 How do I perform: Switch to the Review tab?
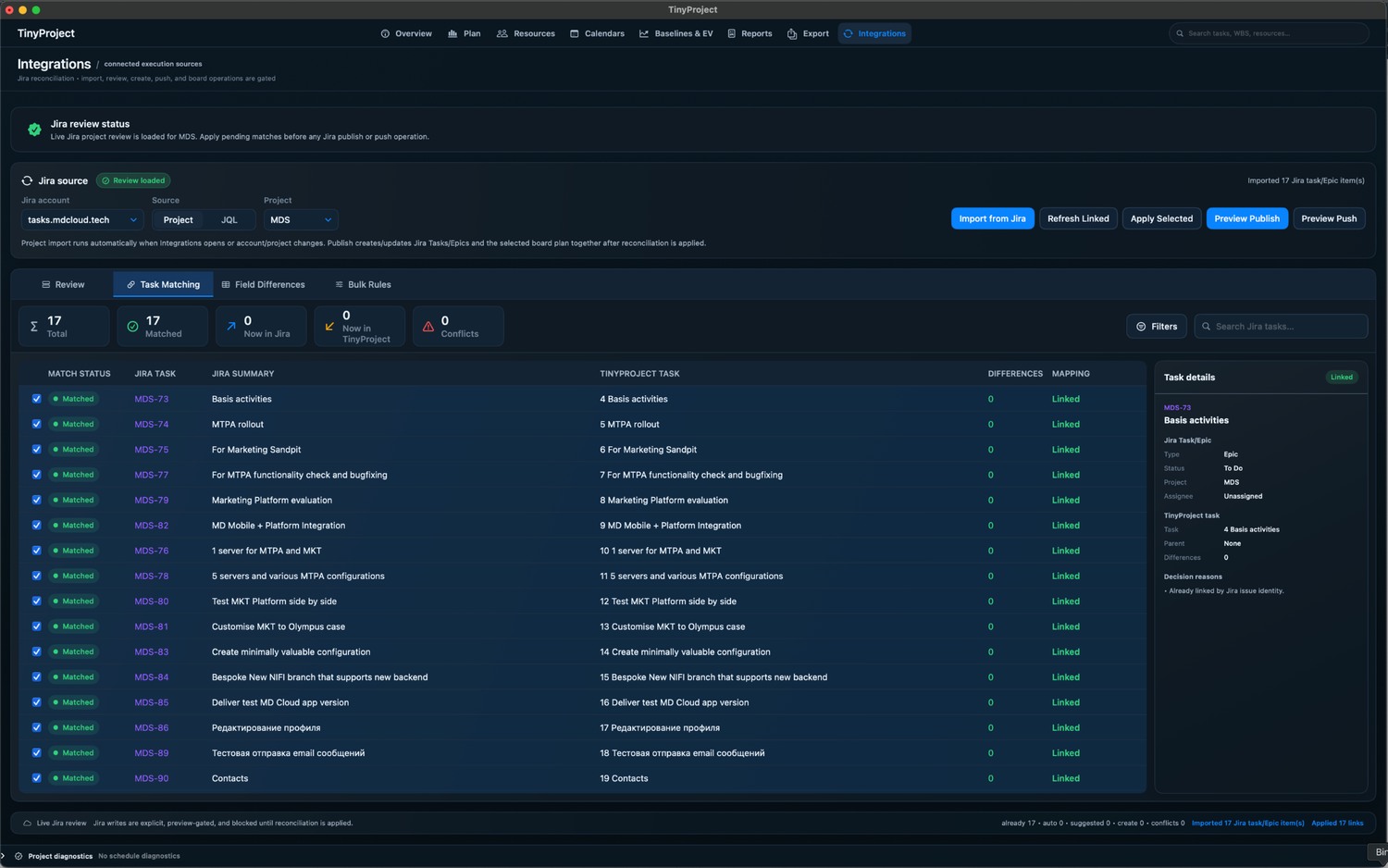click(63, 285)
